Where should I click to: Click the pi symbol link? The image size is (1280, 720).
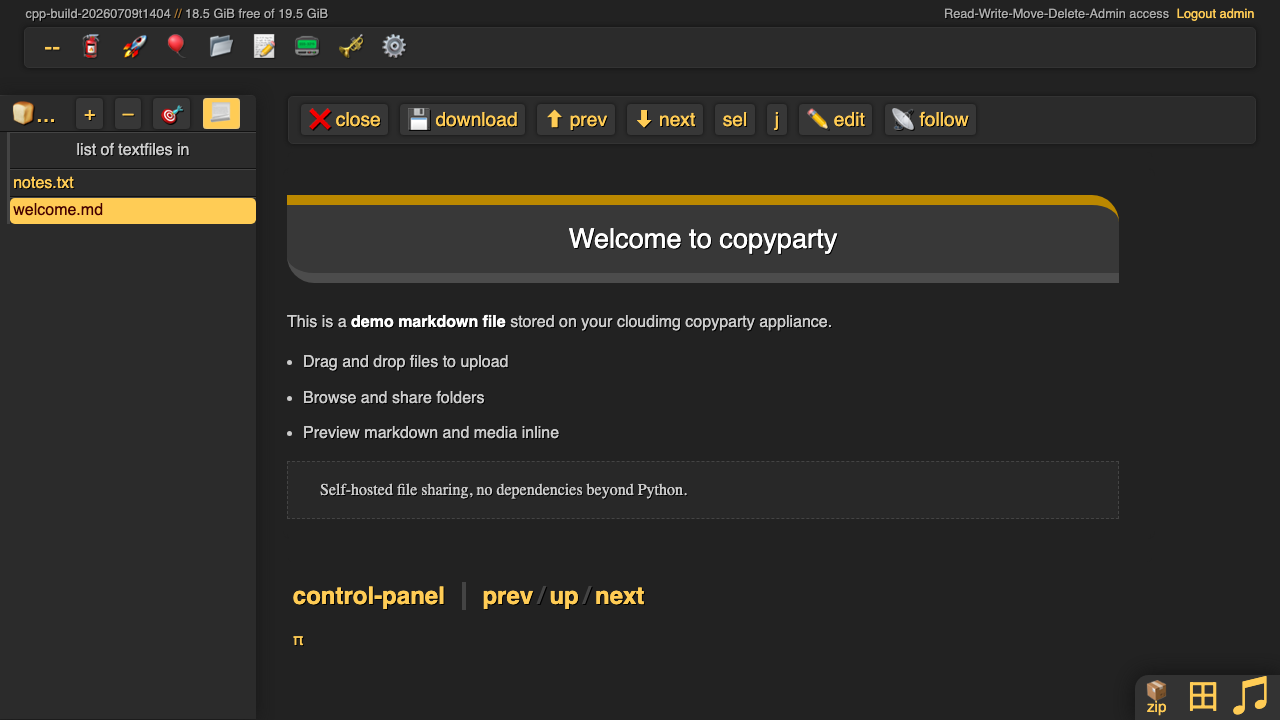(298, 640)
